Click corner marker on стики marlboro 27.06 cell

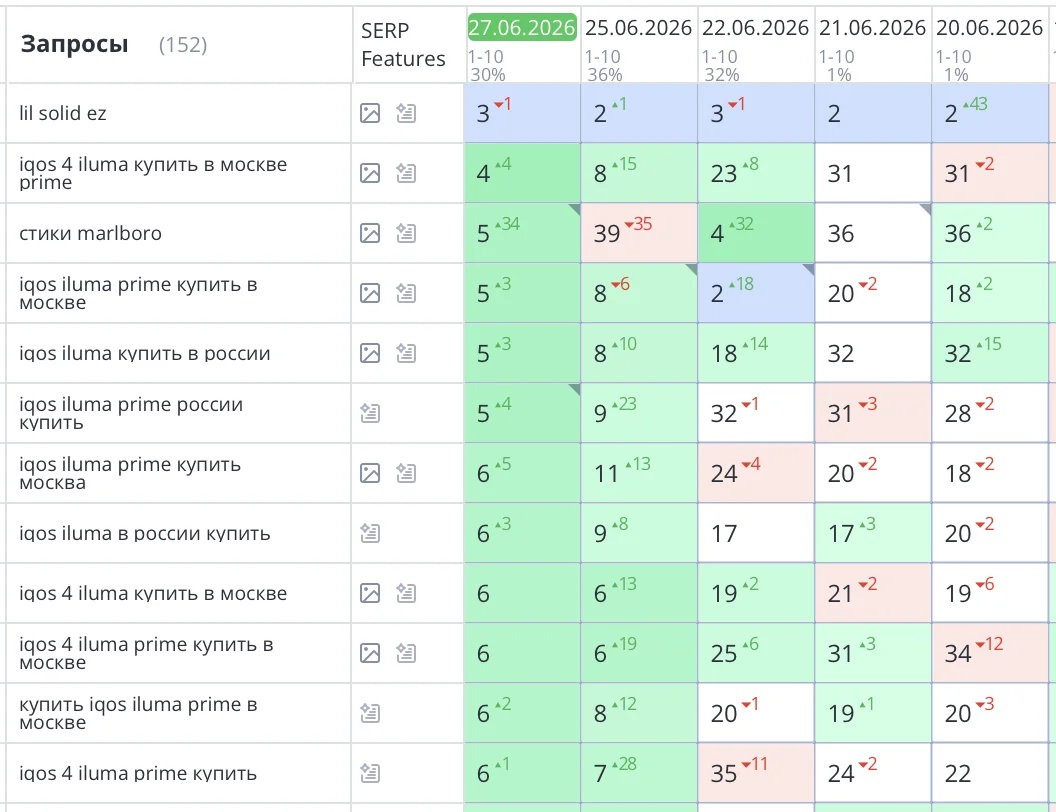(x=574, y=209)
